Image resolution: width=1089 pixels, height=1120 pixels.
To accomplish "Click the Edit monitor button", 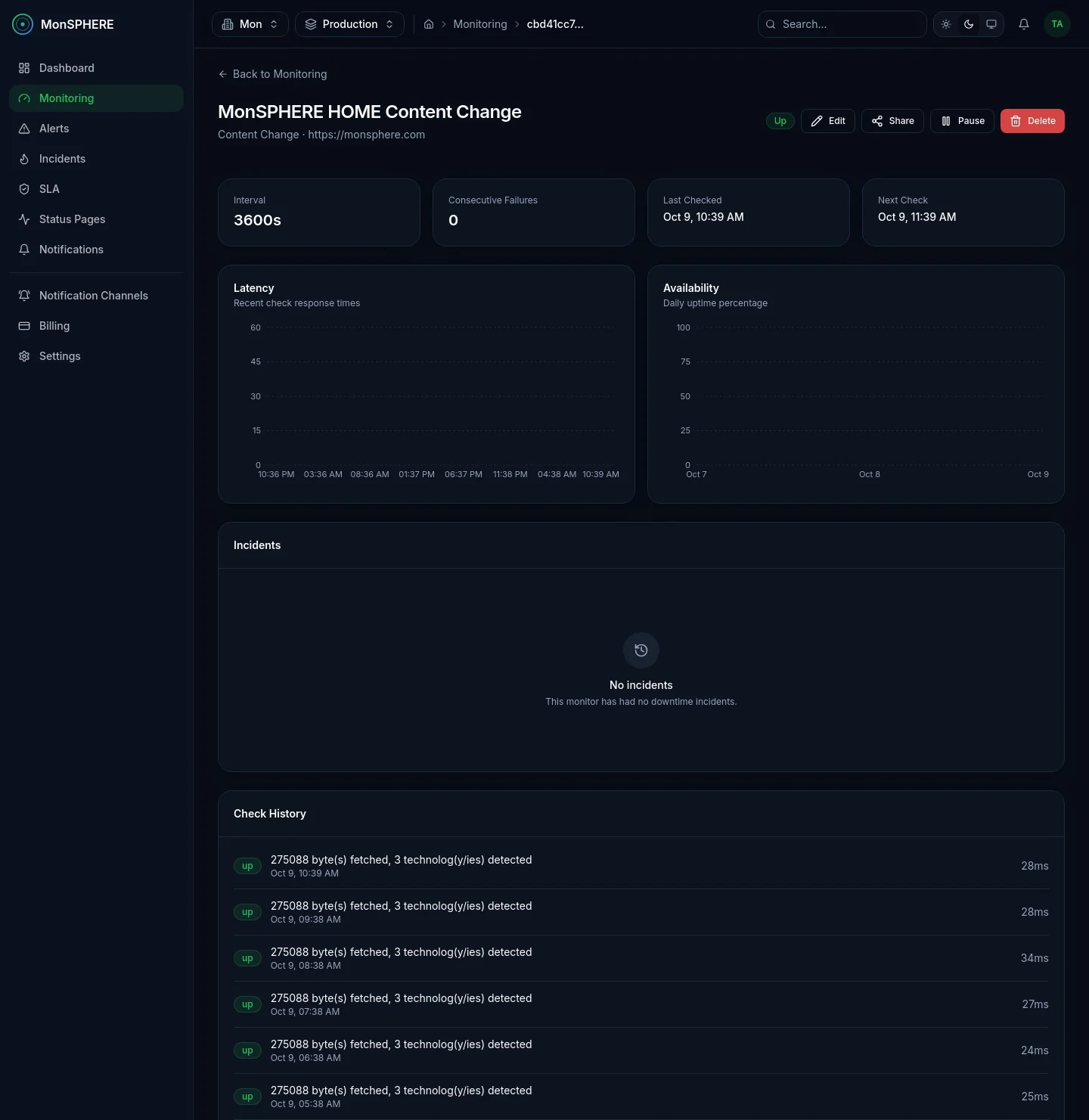I will pyautogui.click(x=828, y=121).
